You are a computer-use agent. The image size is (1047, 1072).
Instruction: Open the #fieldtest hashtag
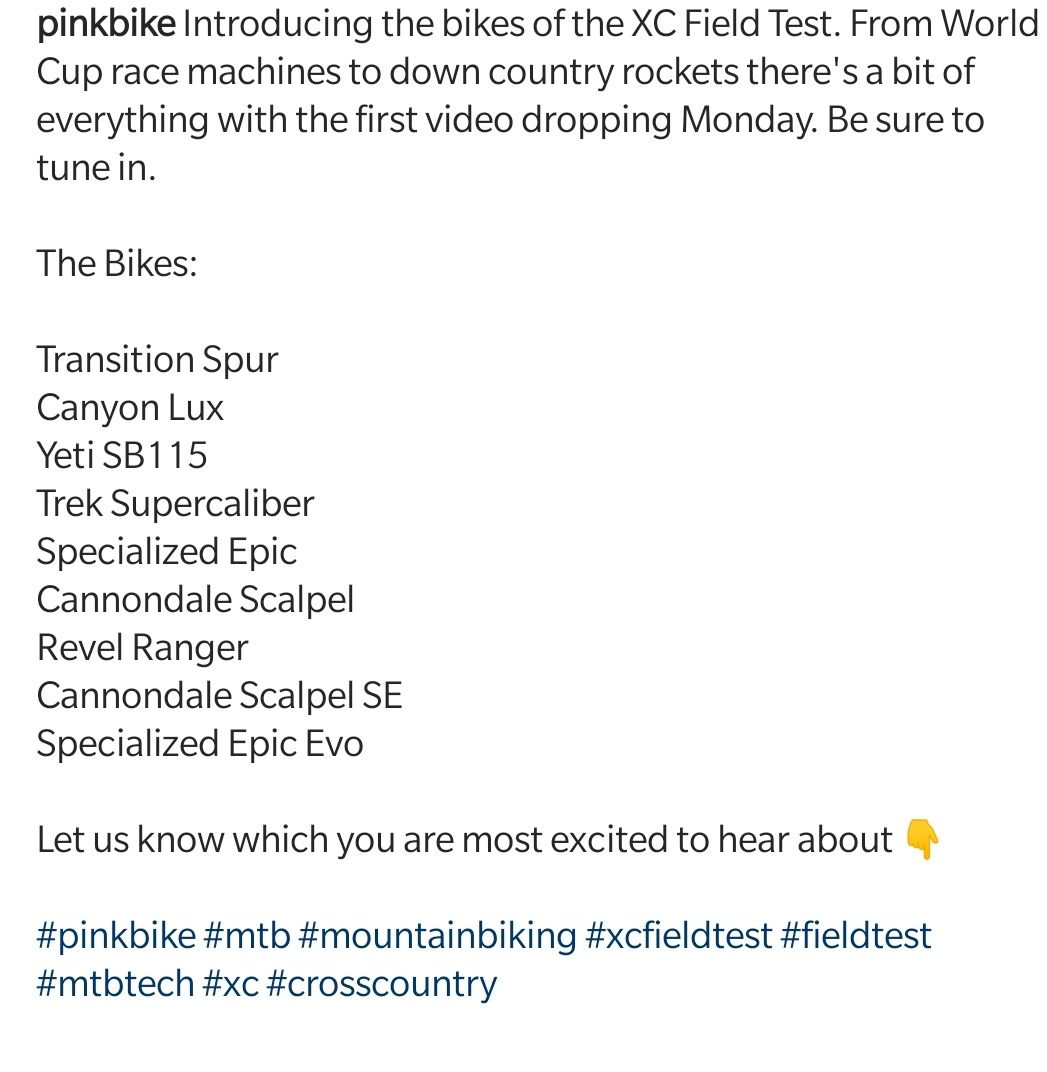tap(856, 936)
